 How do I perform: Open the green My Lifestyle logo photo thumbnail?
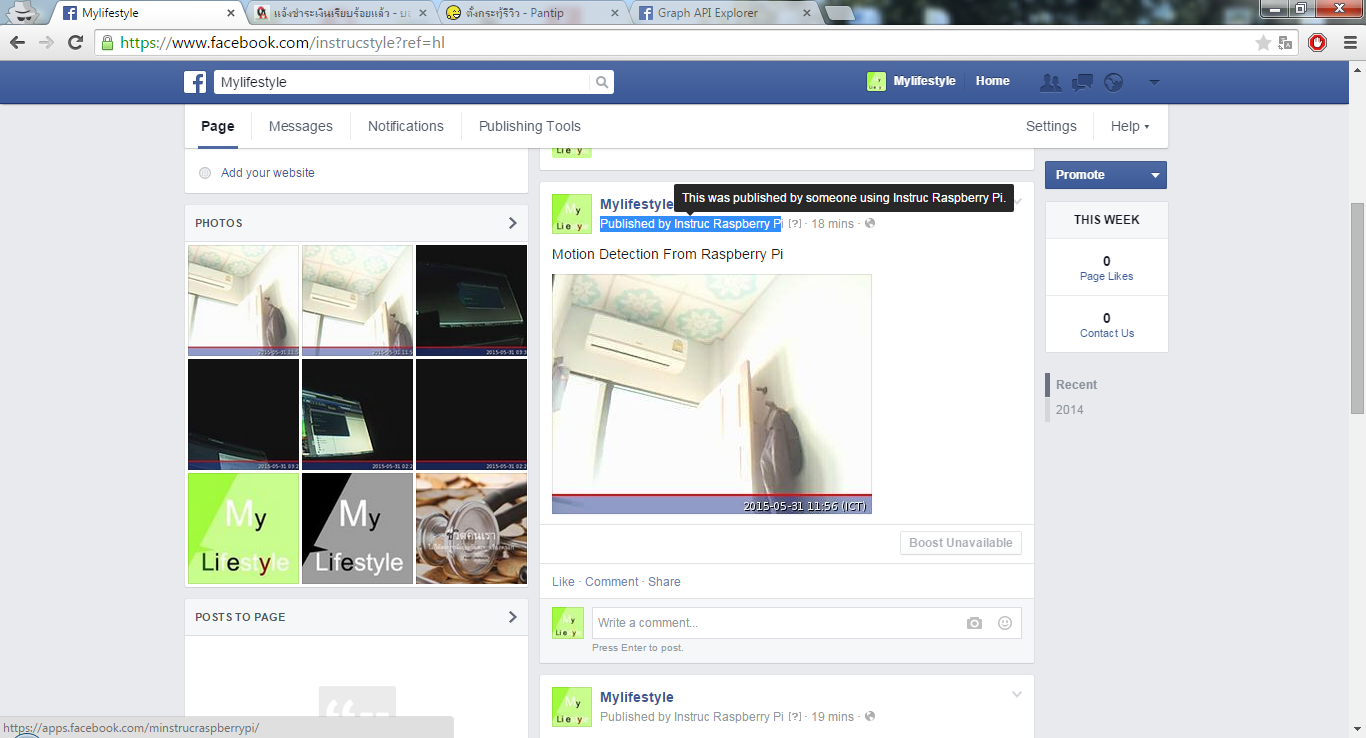[x=244, y=529]
